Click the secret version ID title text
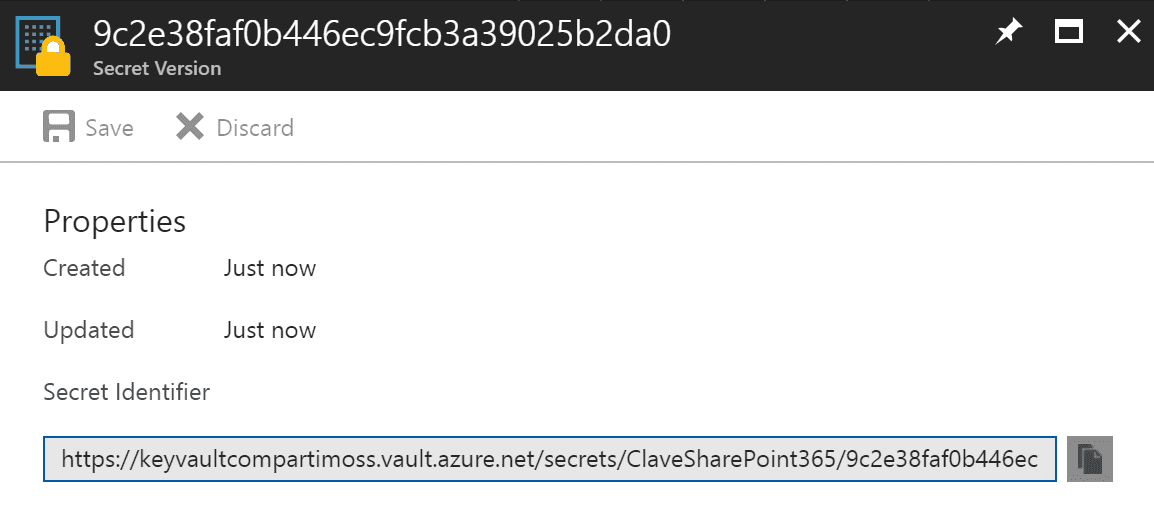The width and height of the screenshot is (1154, 517). pos(382,34)
